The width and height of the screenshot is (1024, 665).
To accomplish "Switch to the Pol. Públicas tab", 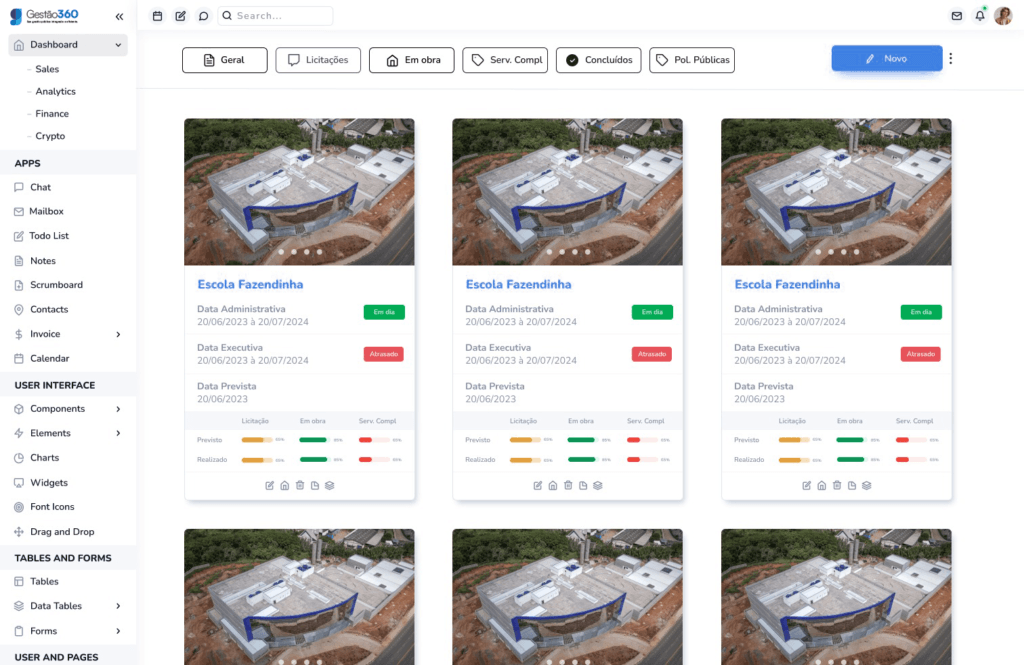I will click(x=692, y=60).
